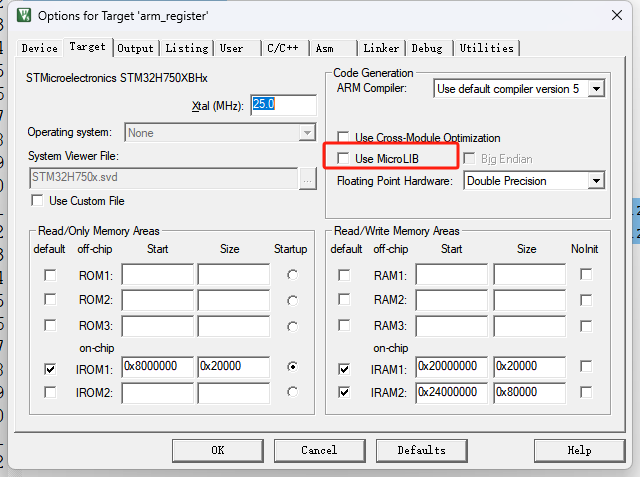Image resolution: width=640 pixels, height=477 pixels.
Task: Open the Help button
Action: (579, 450)
